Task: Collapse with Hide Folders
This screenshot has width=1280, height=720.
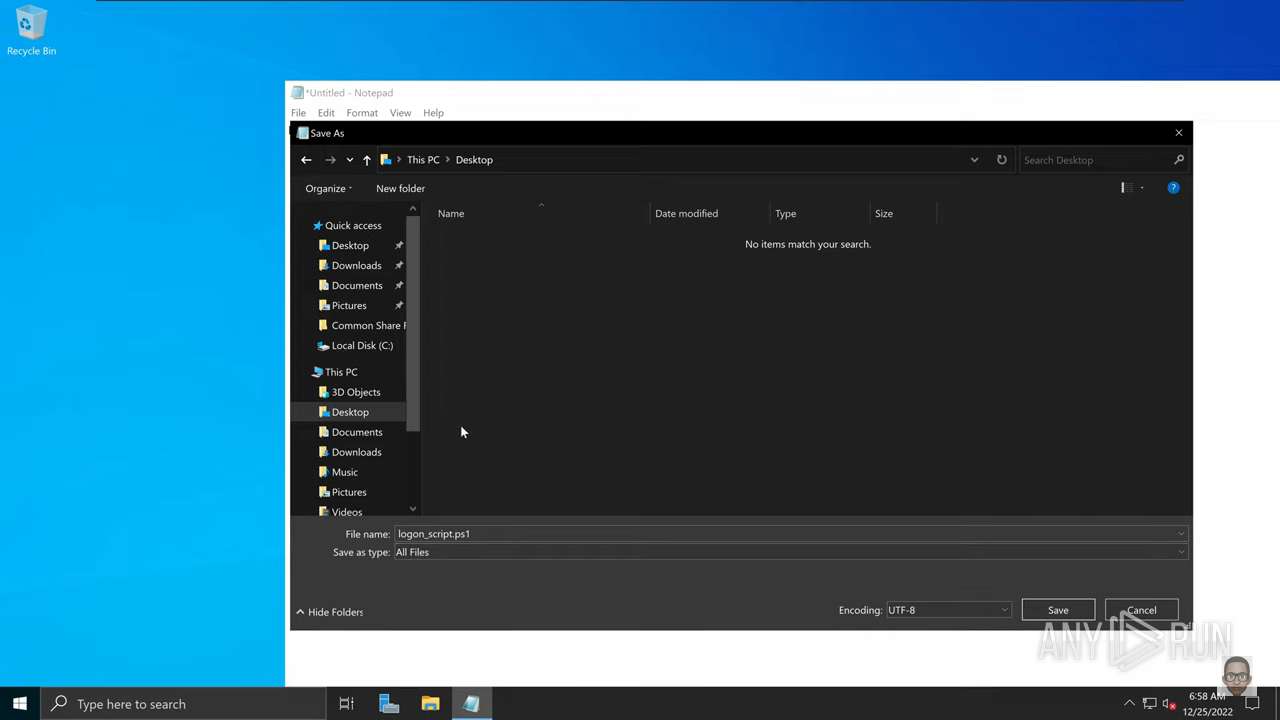Action: coord(329,612)
